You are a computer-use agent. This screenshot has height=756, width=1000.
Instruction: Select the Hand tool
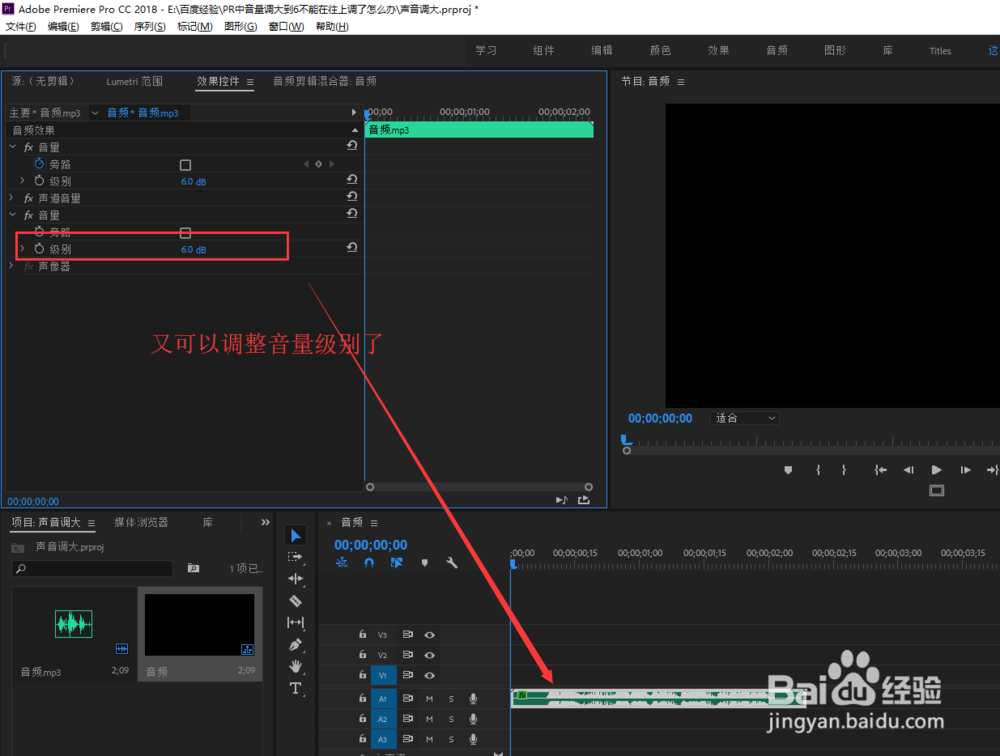[295, 667]
